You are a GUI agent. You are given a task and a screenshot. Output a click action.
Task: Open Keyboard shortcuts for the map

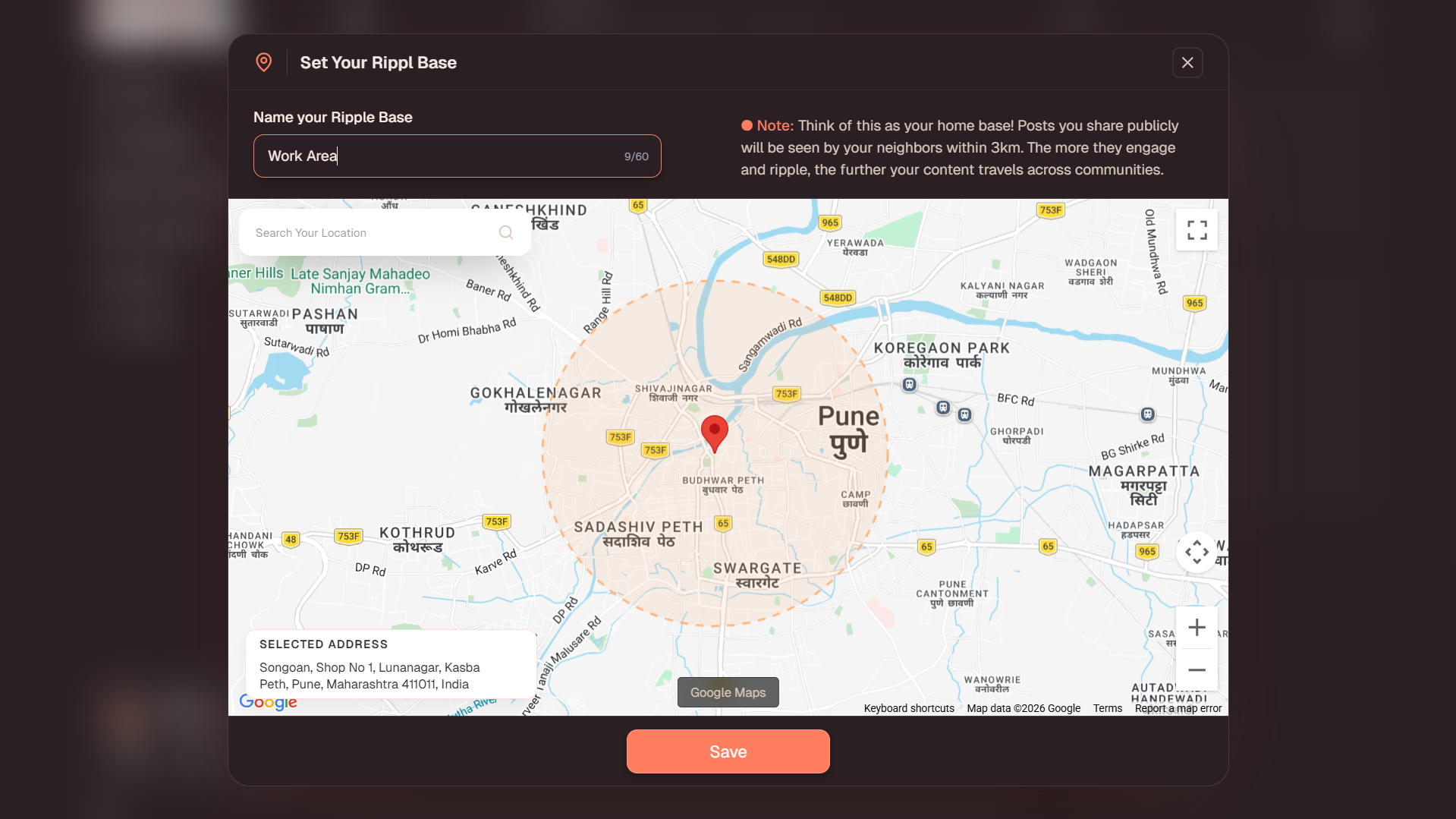(x=909, y=708)
